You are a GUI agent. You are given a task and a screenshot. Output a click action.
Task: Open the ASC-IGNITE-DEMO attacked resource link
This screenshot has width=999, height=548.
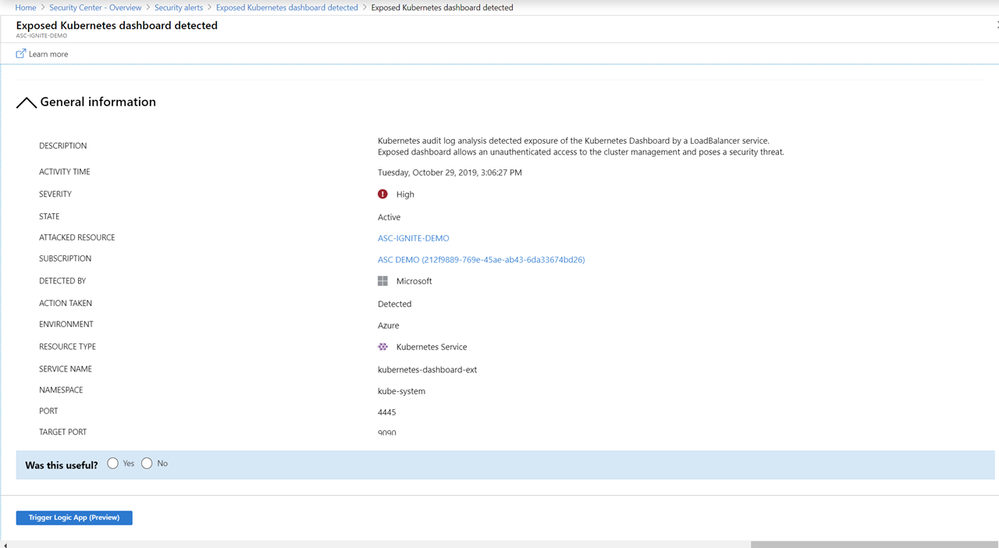[x=413, y=238]
